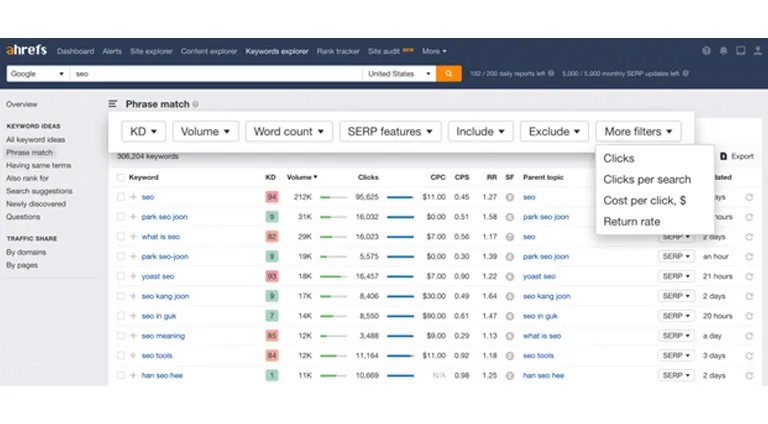Collapse the More filters dropdown
The width and height of the screenshot is (768, 424).
638,131
